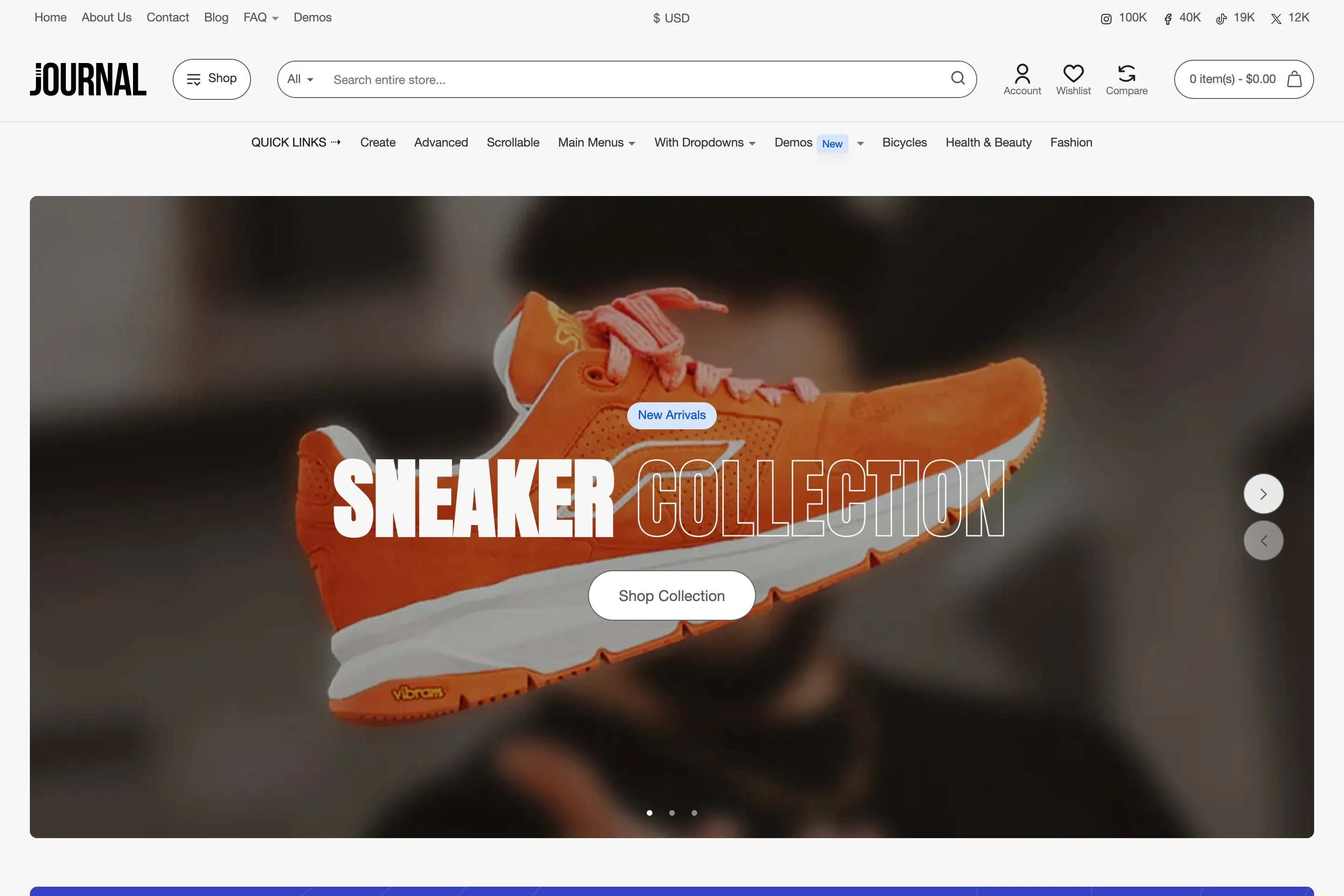Open the $ USD currency selector
Image resolution: width=1344 pixels, height=896 pixels.
[672, 18]
